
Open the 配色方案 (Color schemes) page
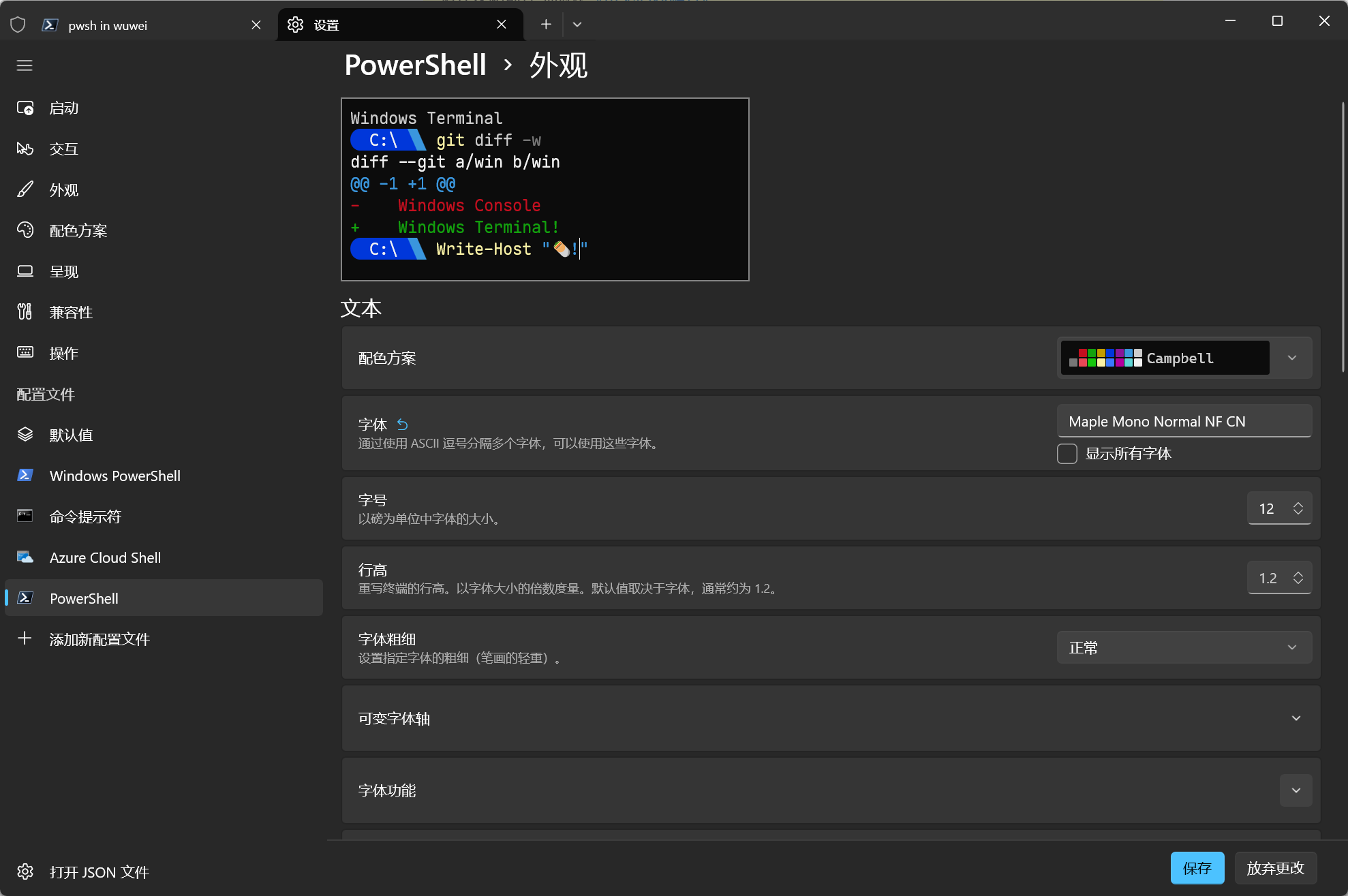(78, 230)
